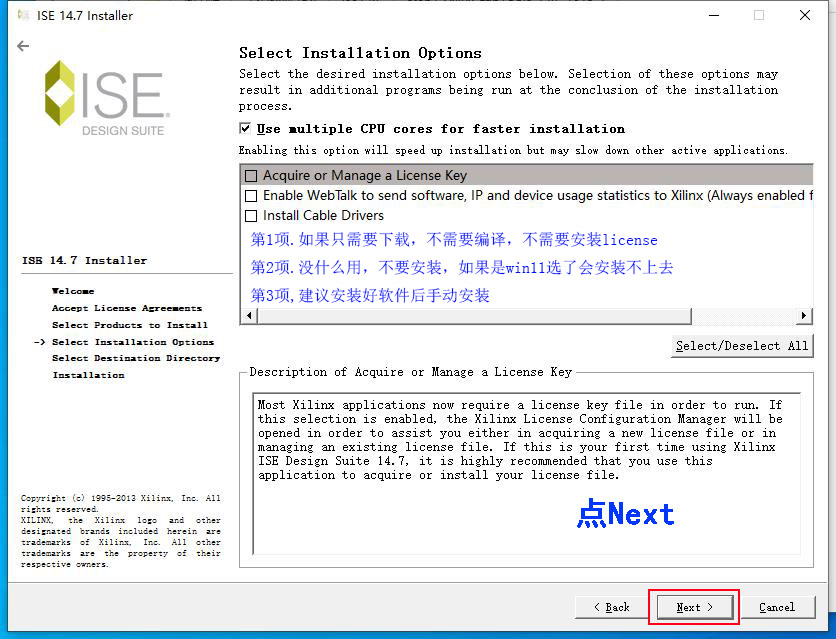Select the Welcome step in sidebar
The height and width of the screenshot is (639, 836).
(73, 291)
